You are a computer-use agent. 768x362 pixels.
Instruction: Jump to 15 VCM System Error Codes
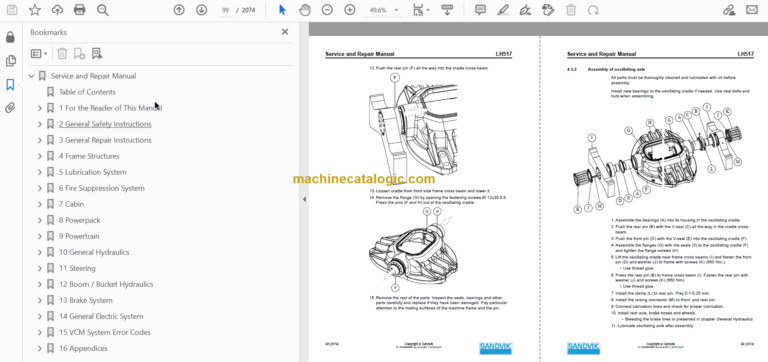[104, 332]
